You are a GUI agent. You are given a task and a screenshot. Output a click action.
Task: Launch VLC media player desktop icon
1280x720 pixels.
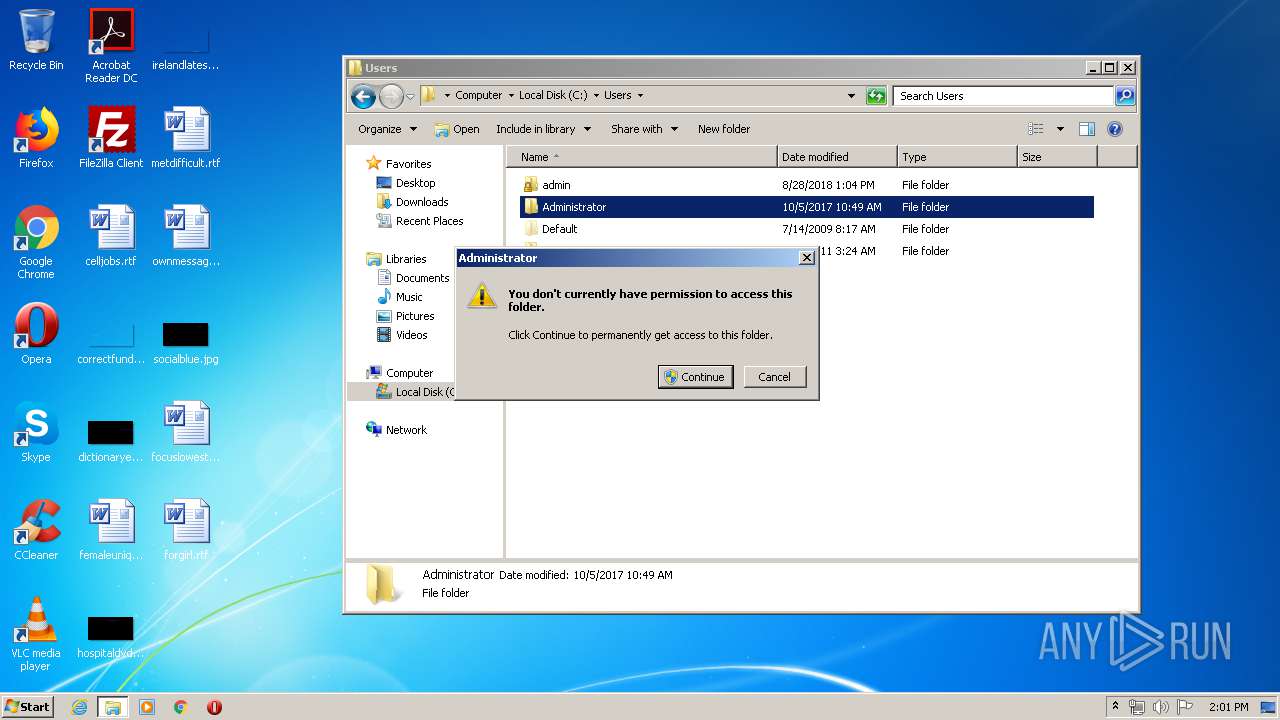pos(36,634)
